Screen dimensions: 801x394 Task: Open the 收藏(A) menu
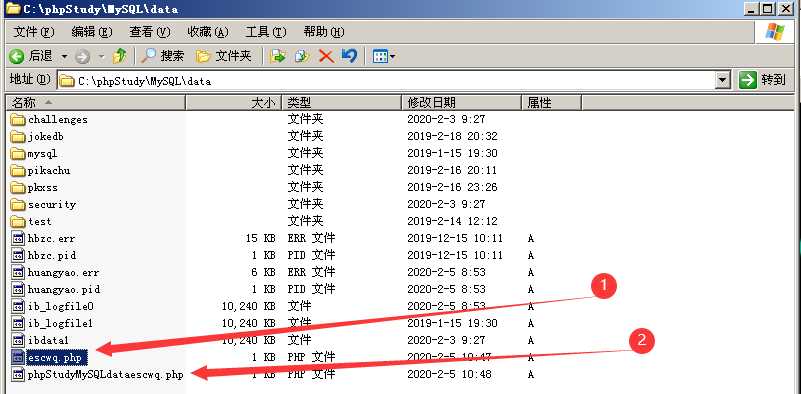207,32
